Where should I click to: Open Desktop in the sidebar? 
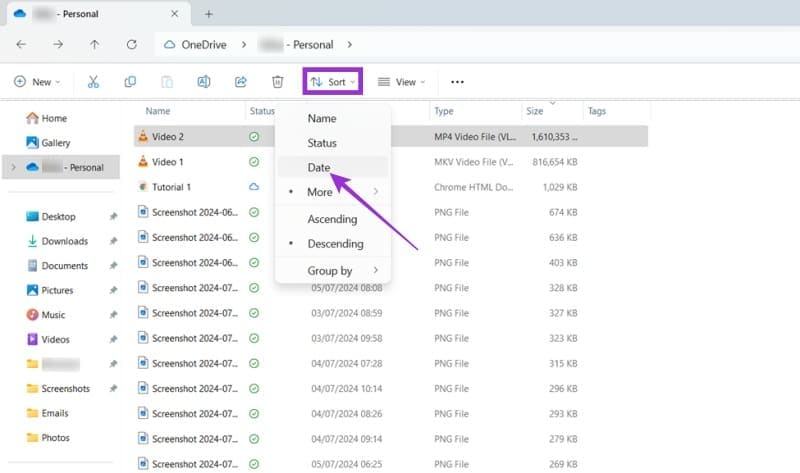click(x=51, y=216)
